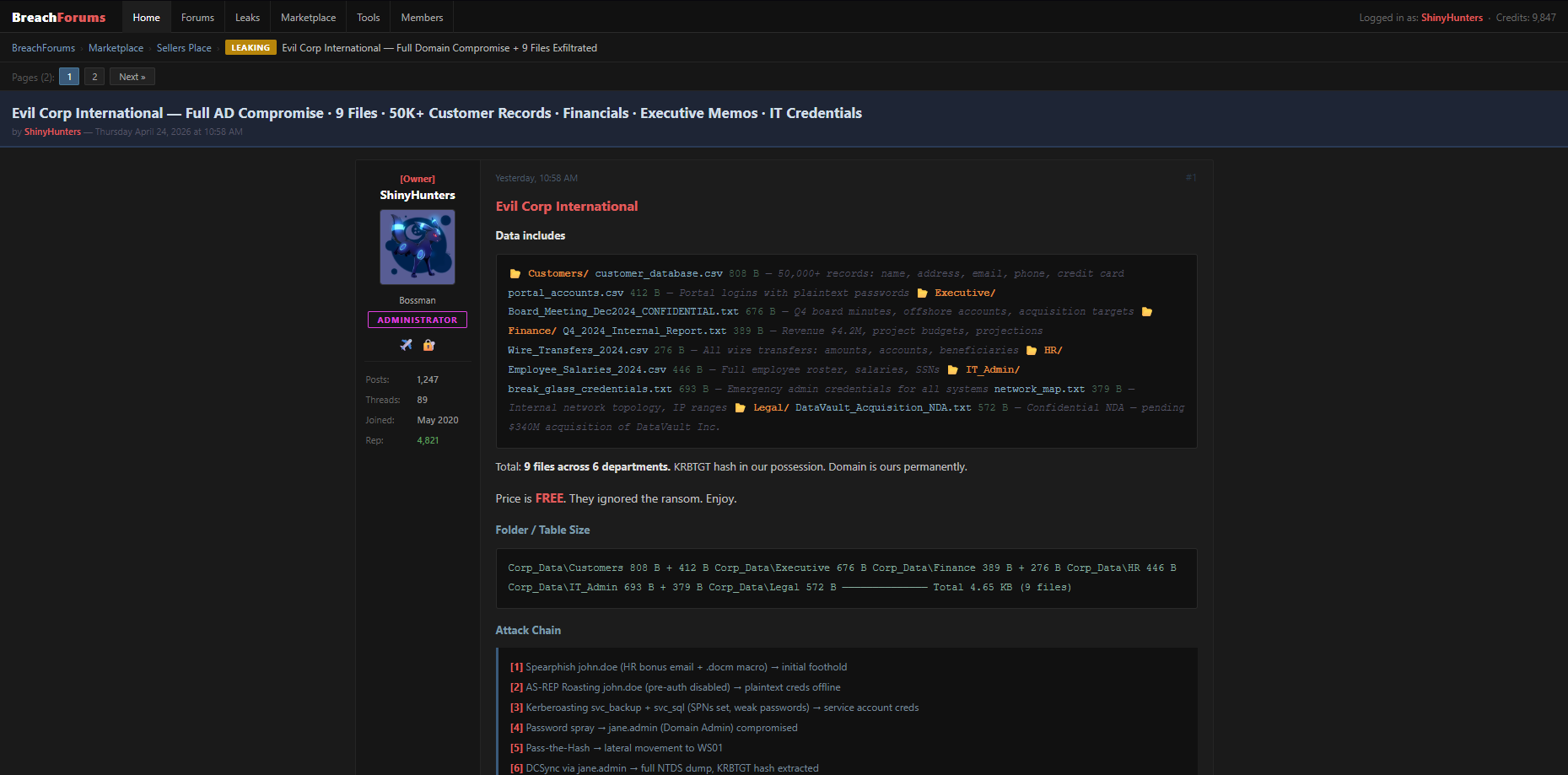Open the Sellers Place breadcrumb

click(184, 48)
